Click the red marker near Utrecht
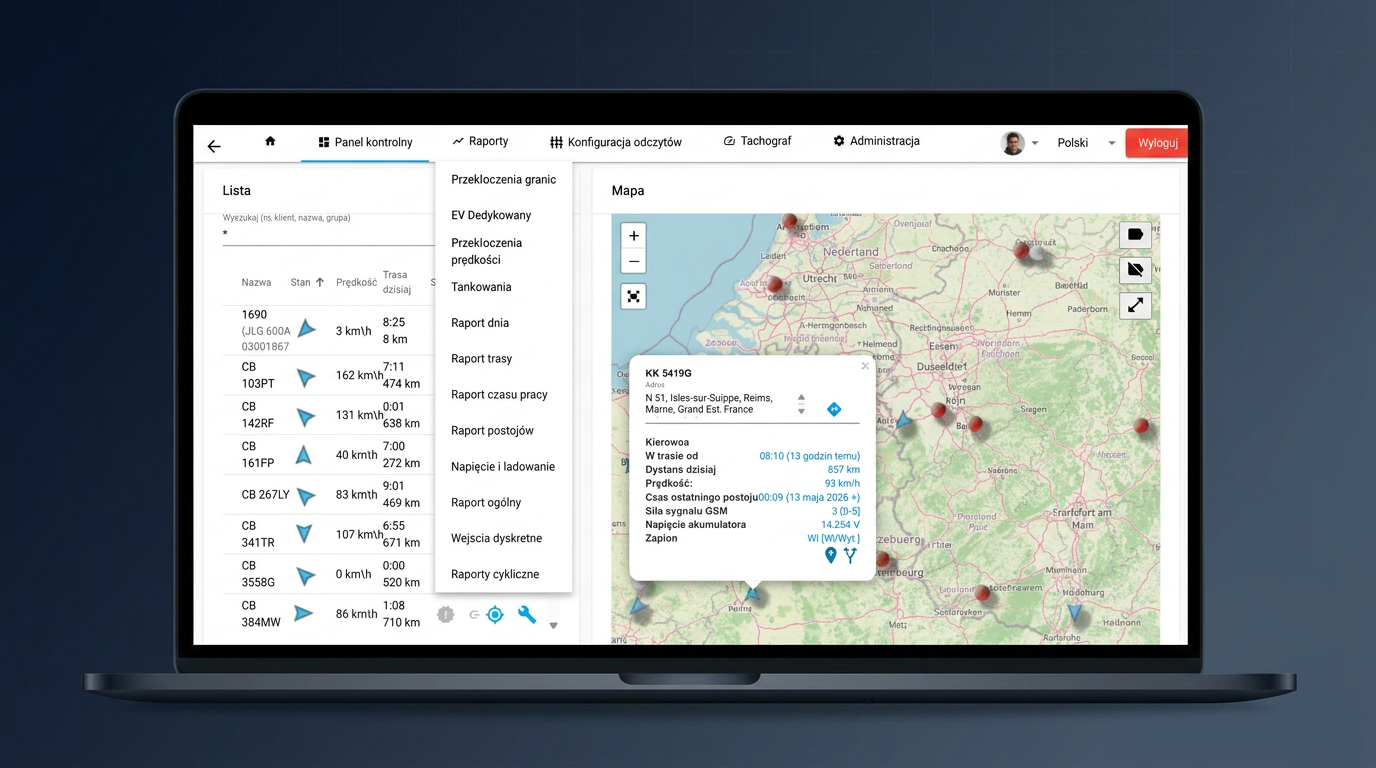The width and height of the screenshot is (1376, 768). point(775,285)
